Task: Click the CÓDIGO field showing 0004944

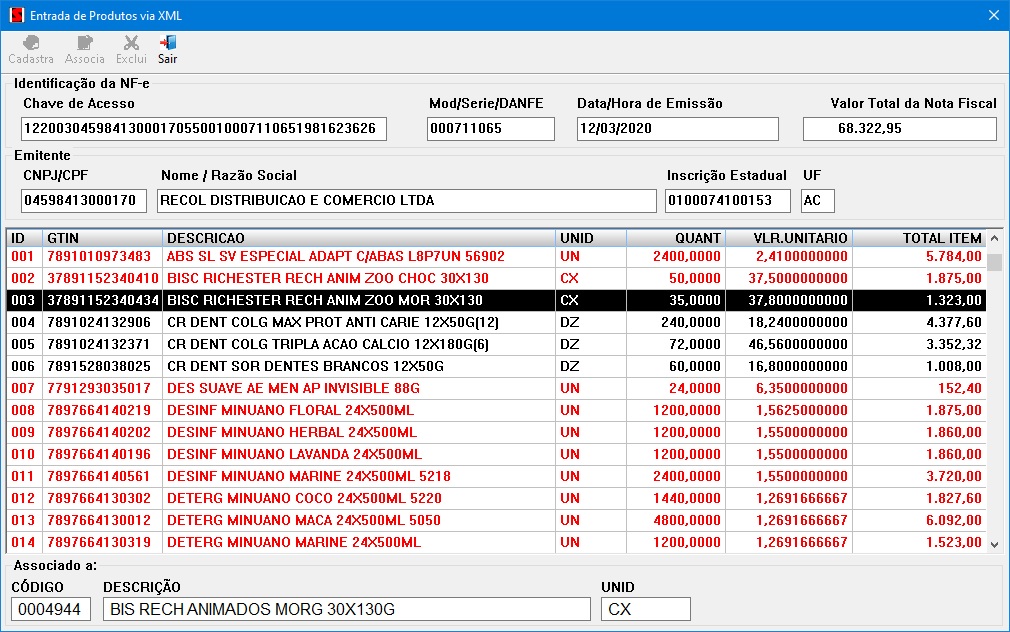Action: [x=51, y=609]
